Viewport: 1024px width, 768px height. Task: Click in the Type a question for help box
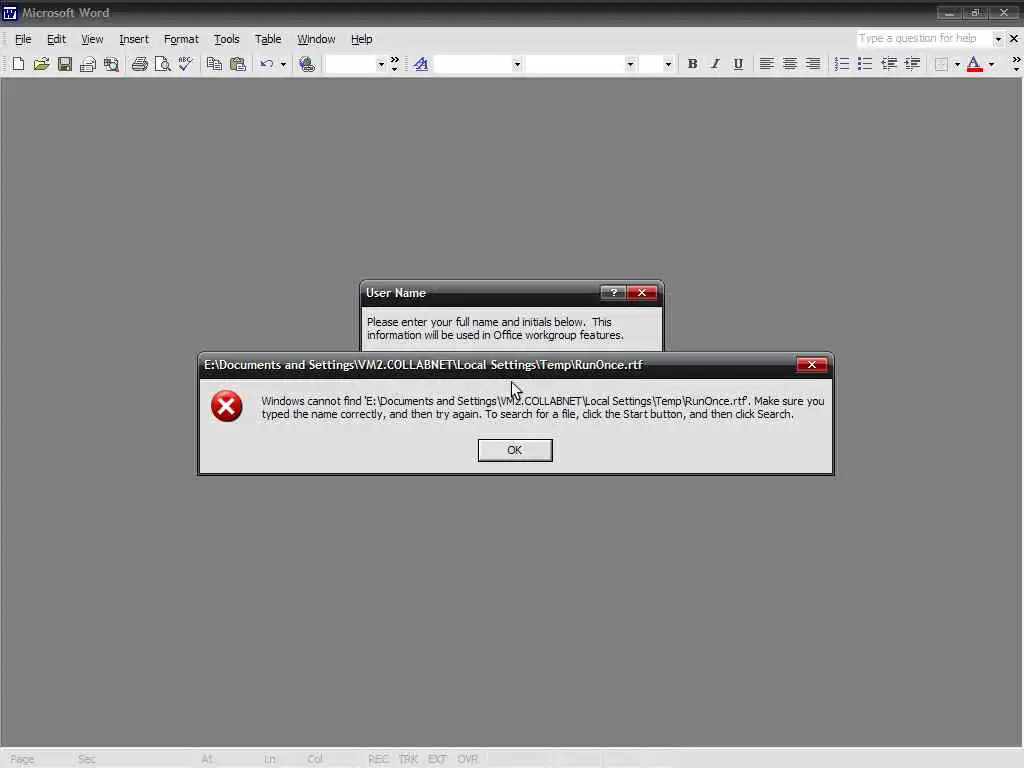(924, 39)
